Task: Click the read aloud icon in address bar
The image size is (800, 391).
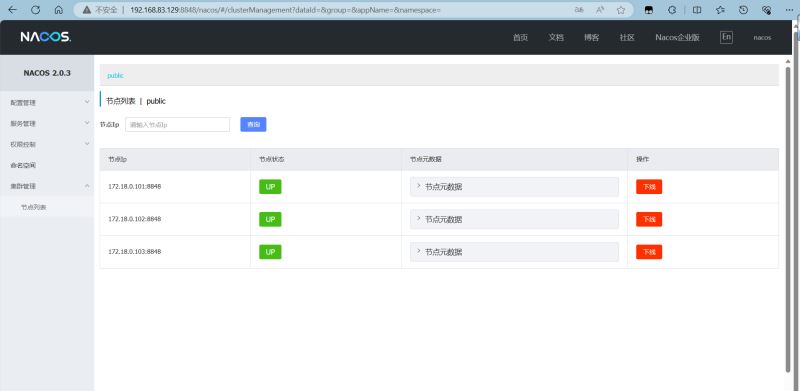Action: 600,10
